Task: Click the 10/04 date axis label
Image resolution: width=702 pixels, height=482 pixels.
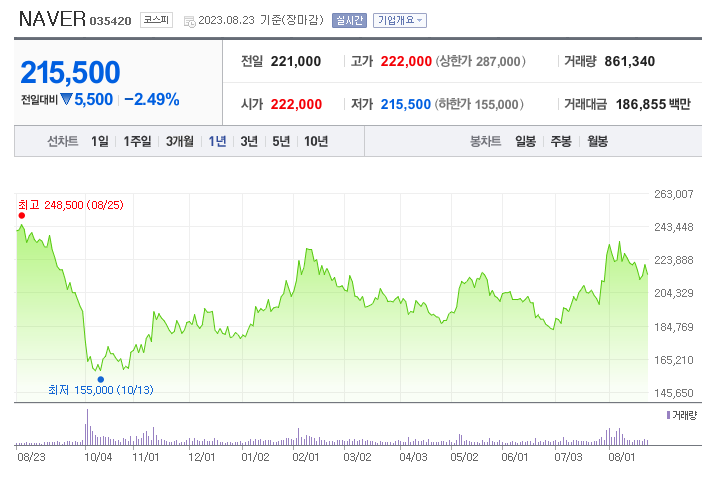Action: click(x=98, y=457)
